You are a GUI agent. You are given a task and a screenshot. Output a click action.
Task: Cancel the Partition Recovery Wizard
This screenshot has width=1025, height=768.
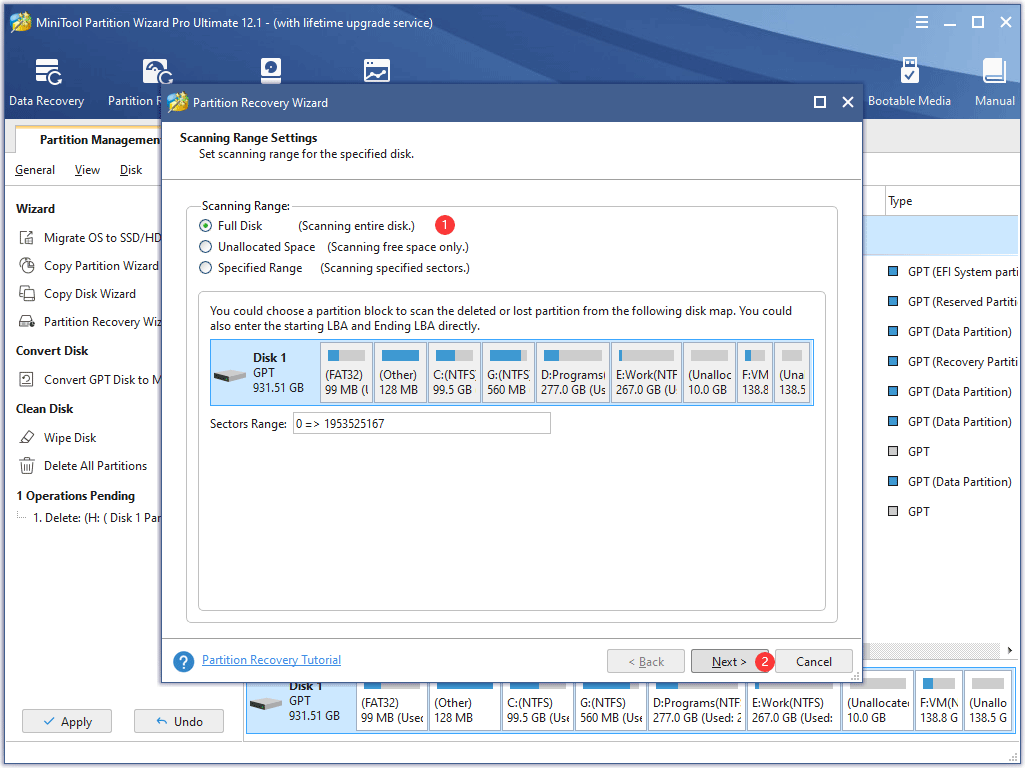point(814,661)
